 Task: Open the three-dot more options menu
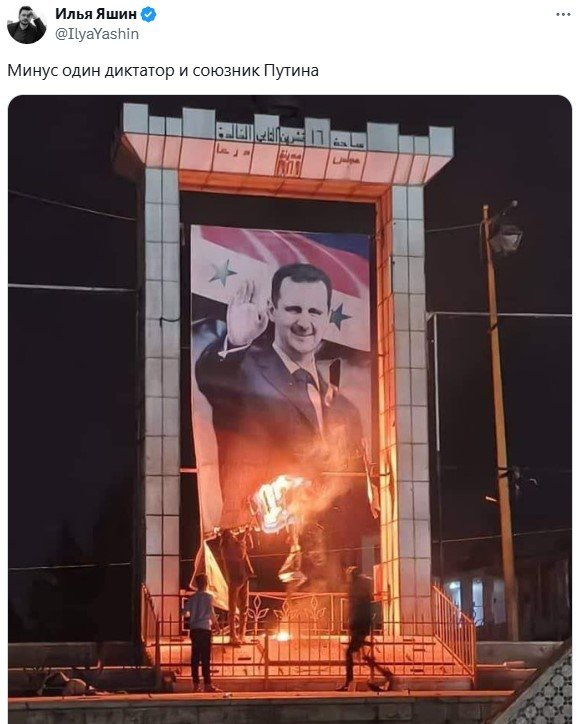tap(563, 15)
